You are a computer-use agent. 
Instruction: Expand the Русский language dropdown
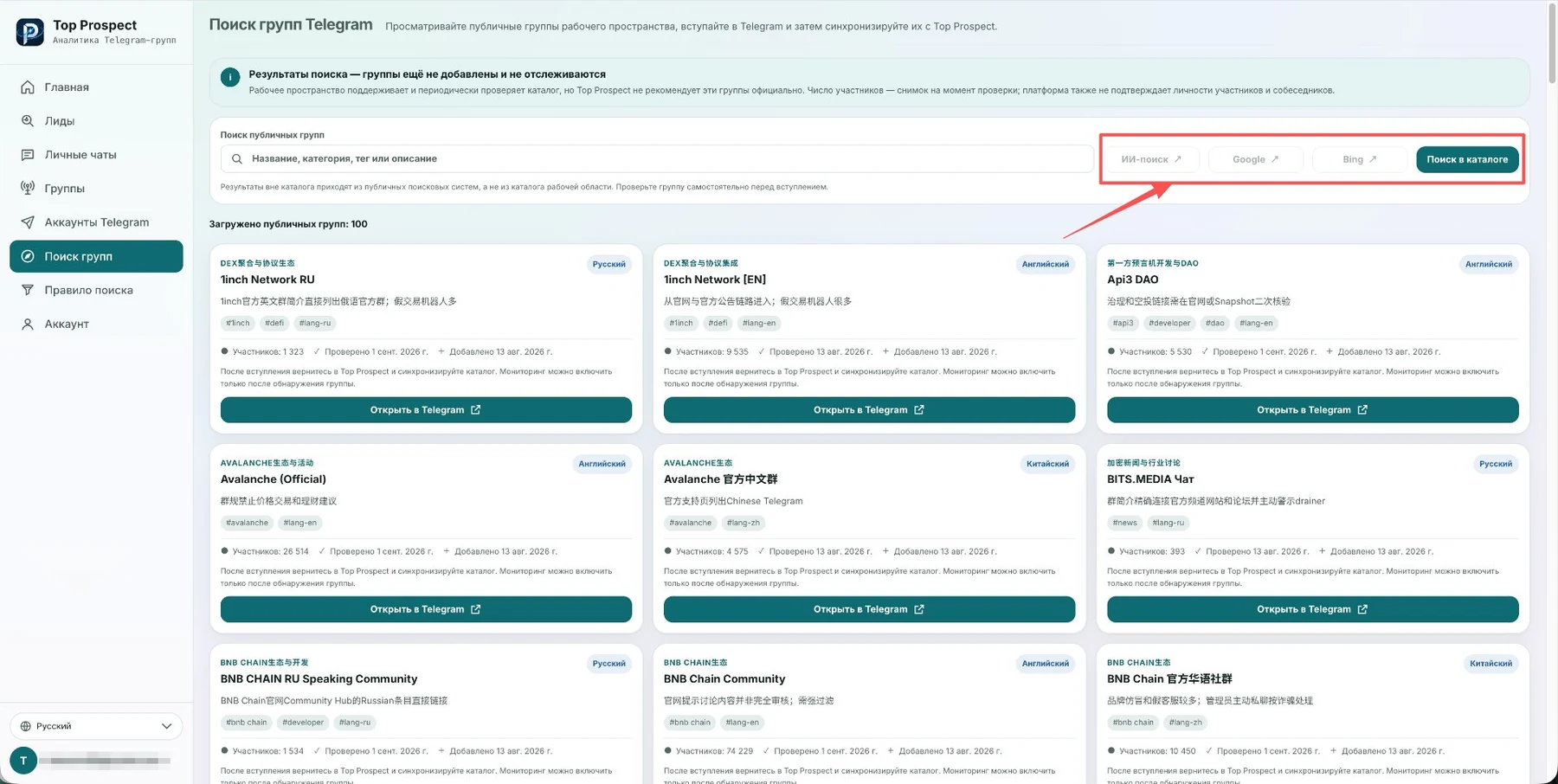[x=96, y=726]
